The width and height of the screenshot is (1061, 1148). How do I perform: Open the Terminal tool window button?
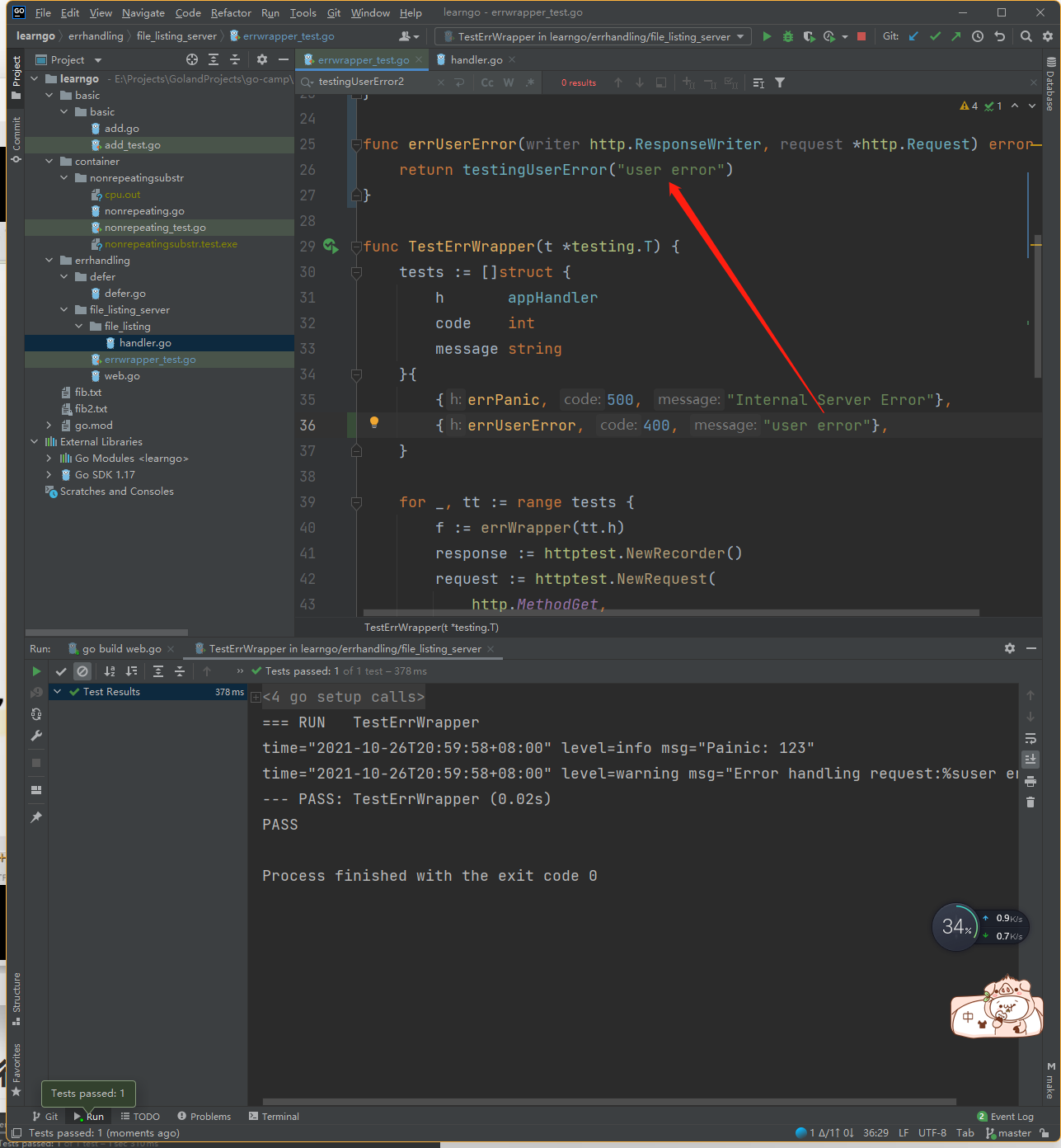[x=274, y=1117]
